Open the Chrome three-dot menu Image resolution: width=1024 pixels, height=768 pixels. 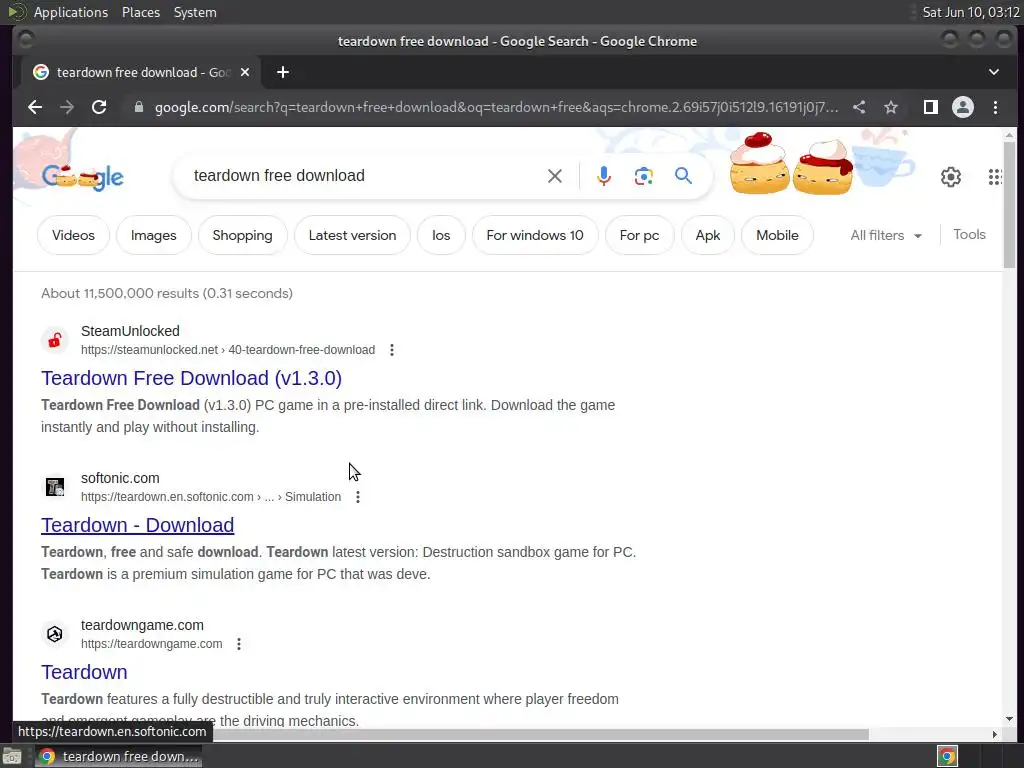pos(995,107)
